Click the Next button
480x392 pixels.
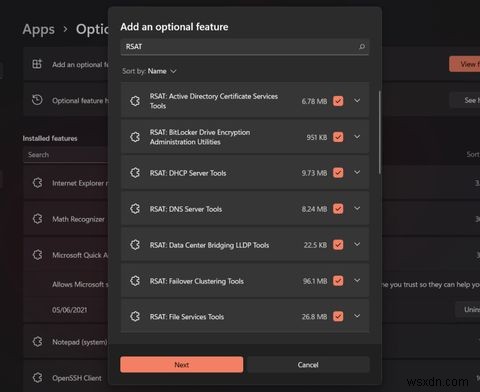click(x=182, y=365)
